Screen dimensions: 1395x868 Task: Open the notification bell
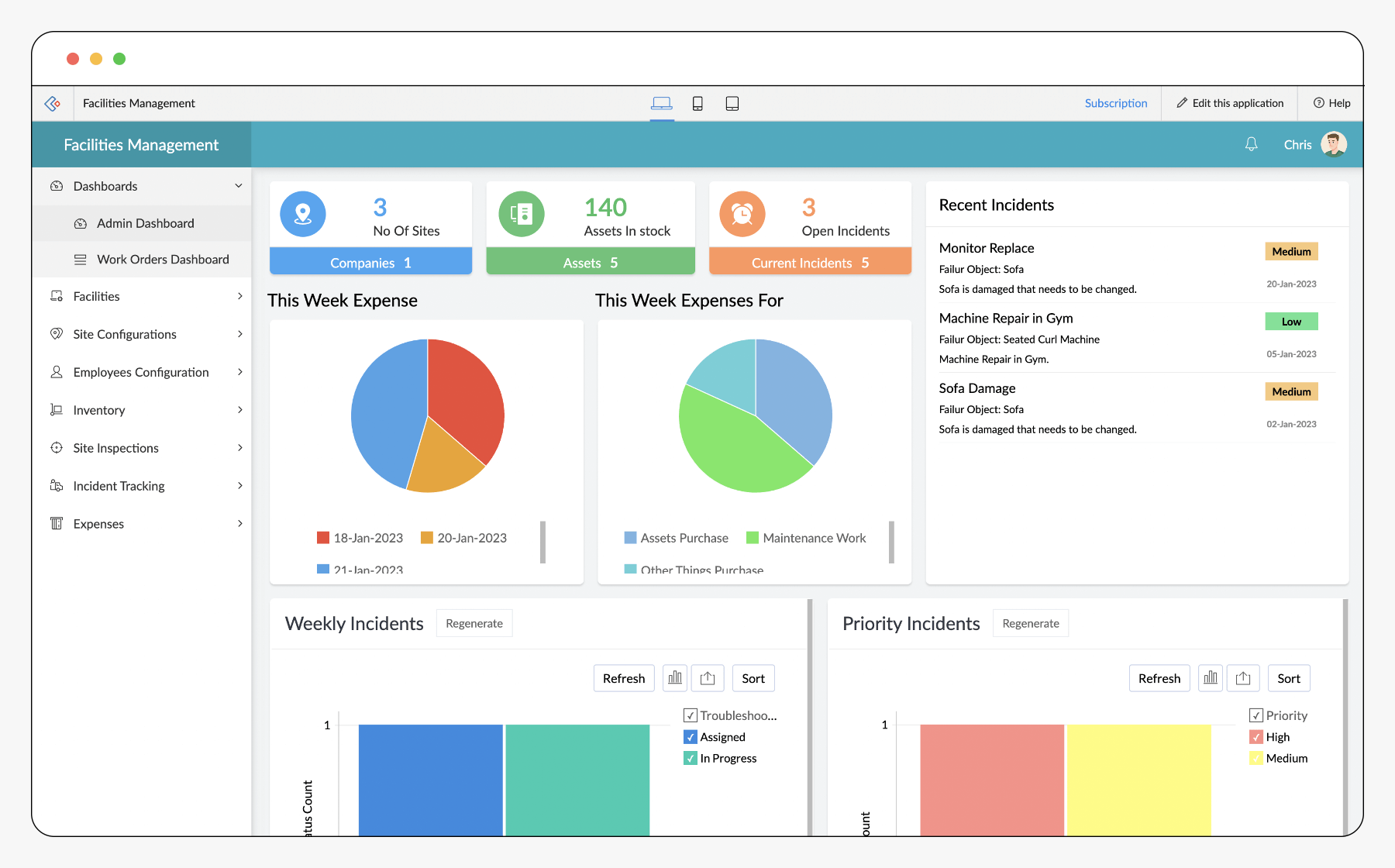1251,144
